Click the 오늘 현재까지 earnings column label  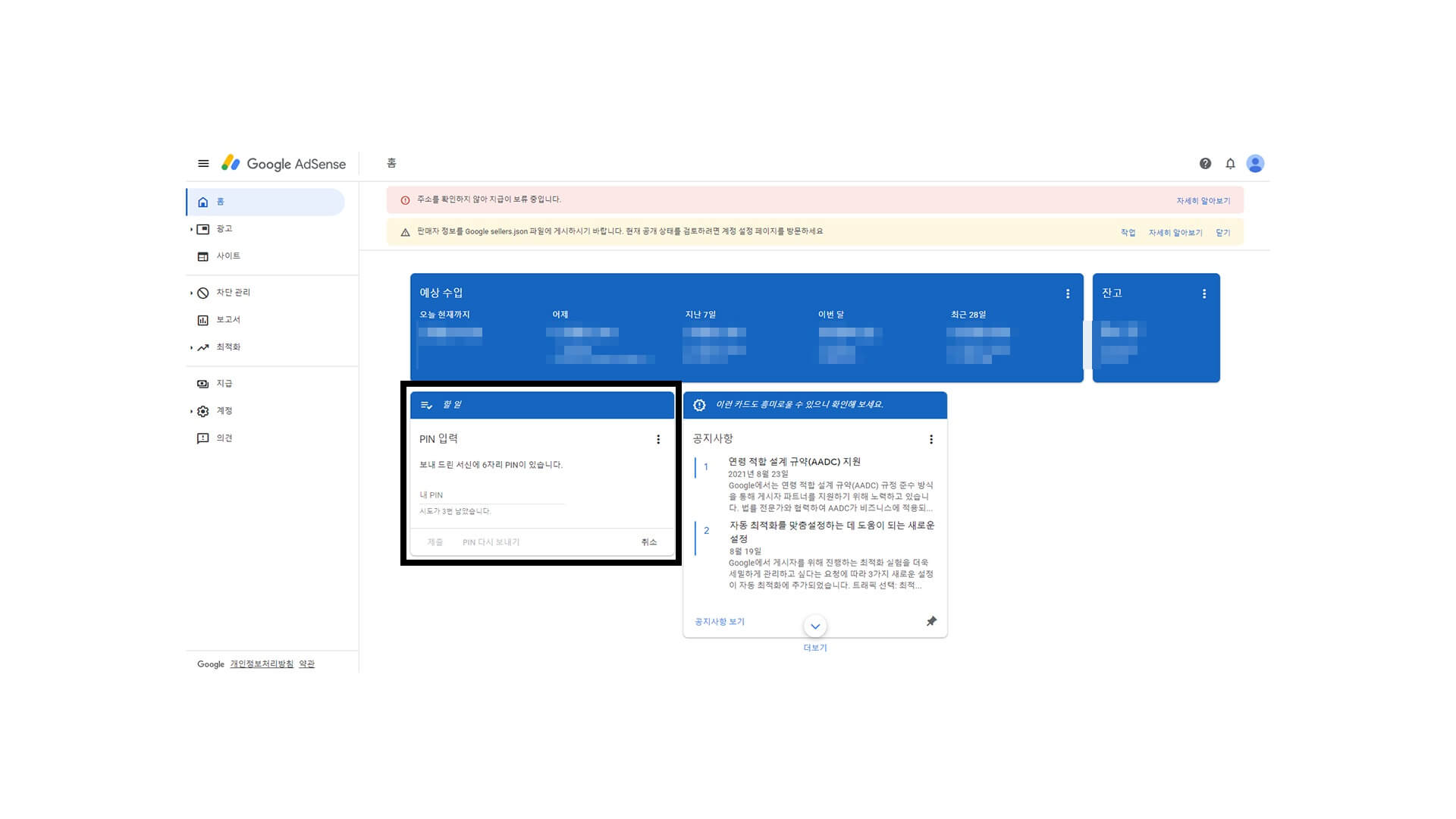point(444,315)
